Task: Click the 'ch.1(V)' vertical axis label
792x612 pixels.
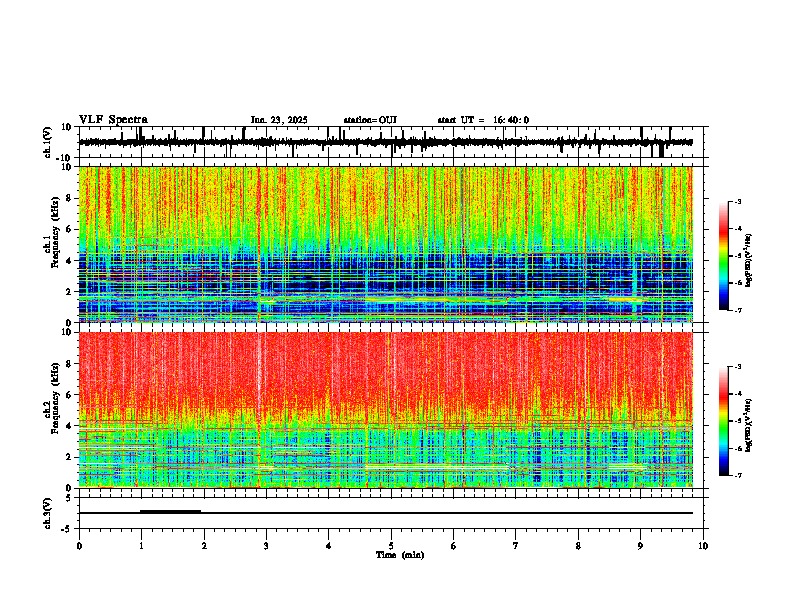Action: (x=48, y=142)
